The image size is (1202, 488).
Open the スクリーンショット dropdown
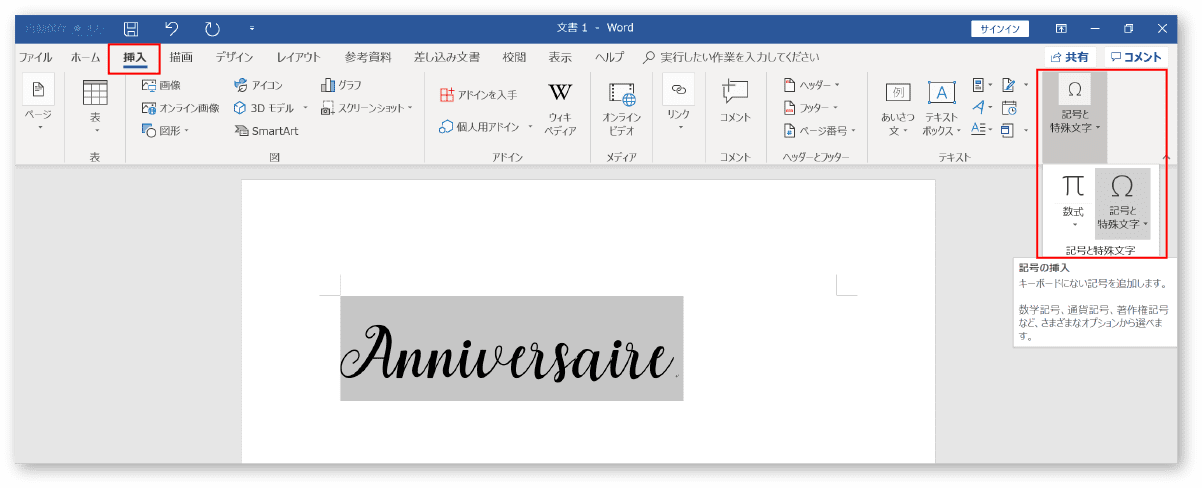(x=367, y=108)
